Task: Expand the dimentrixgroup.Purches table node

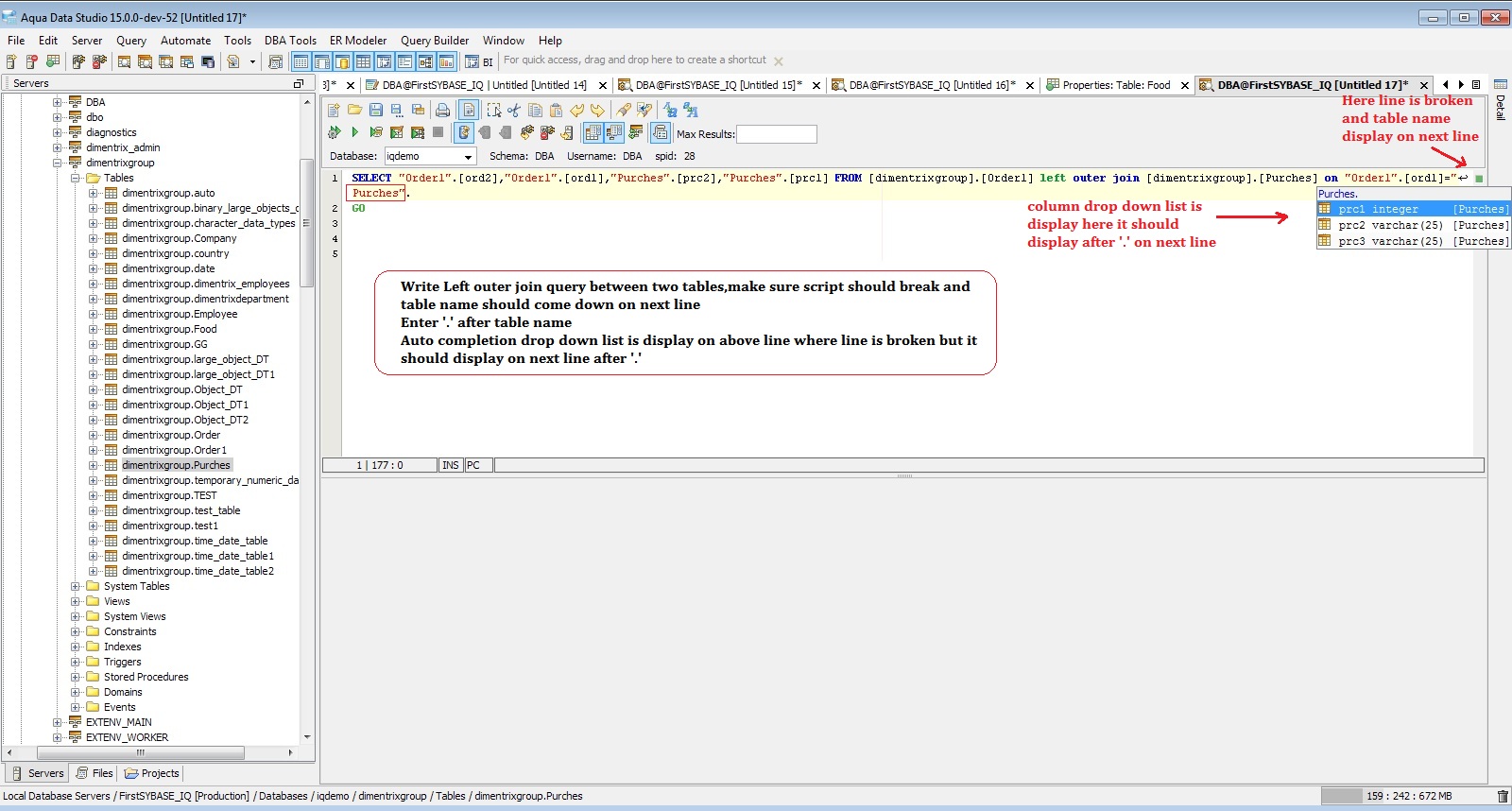Action: [94, 465]
